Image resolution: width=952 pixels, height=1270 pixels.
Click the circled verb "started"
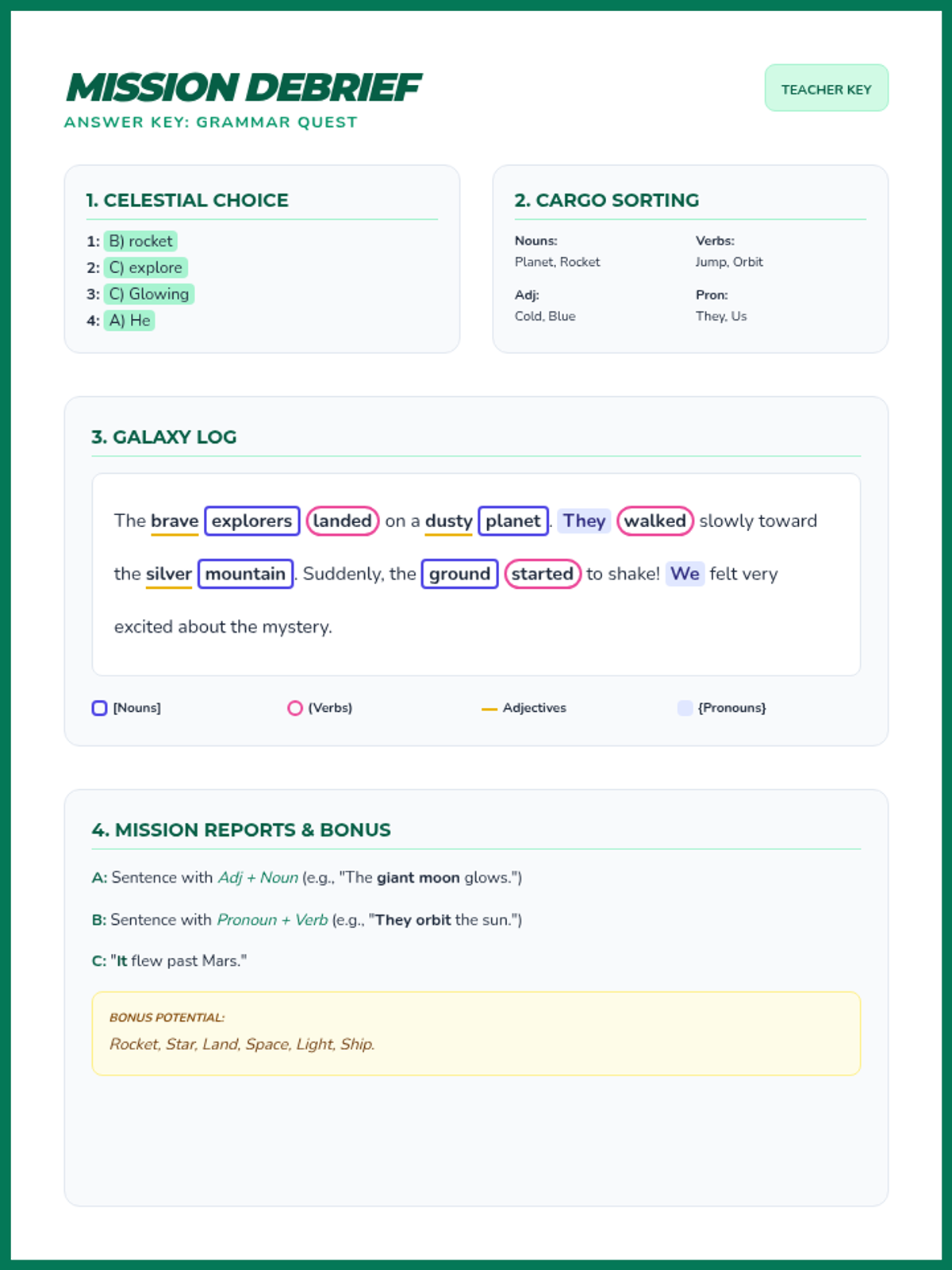click(543, 574)
